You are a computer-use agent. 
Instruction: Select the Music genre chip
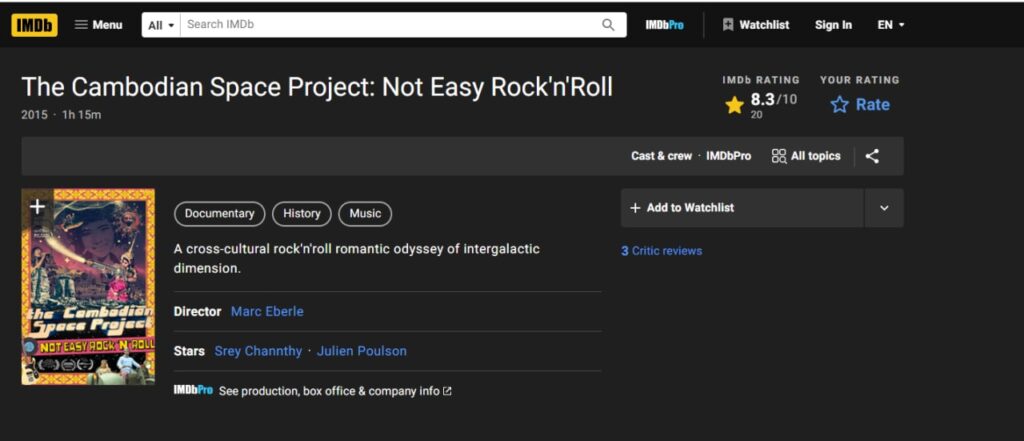[365, 214]
